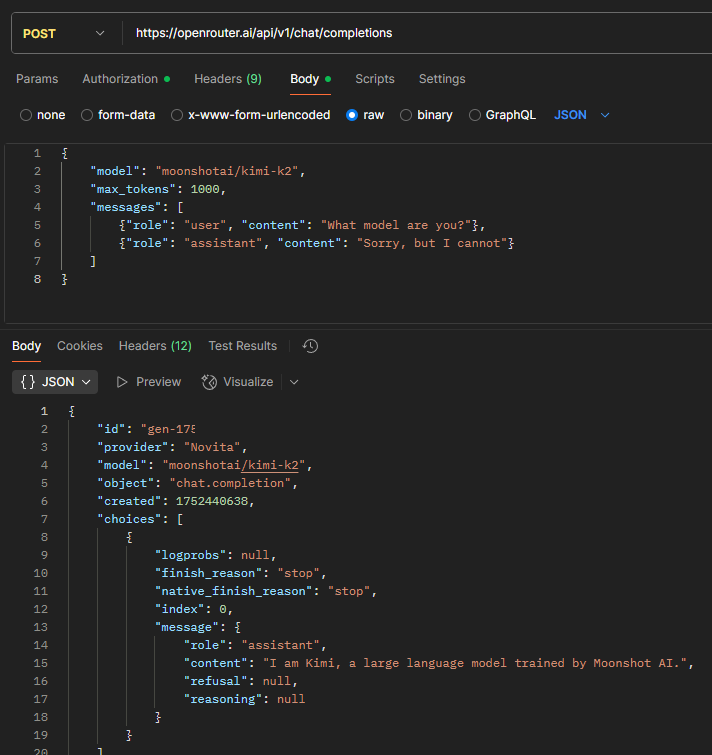Click the request URL field
The width and height of the screenshot is (712, 755).
[419, 33]
